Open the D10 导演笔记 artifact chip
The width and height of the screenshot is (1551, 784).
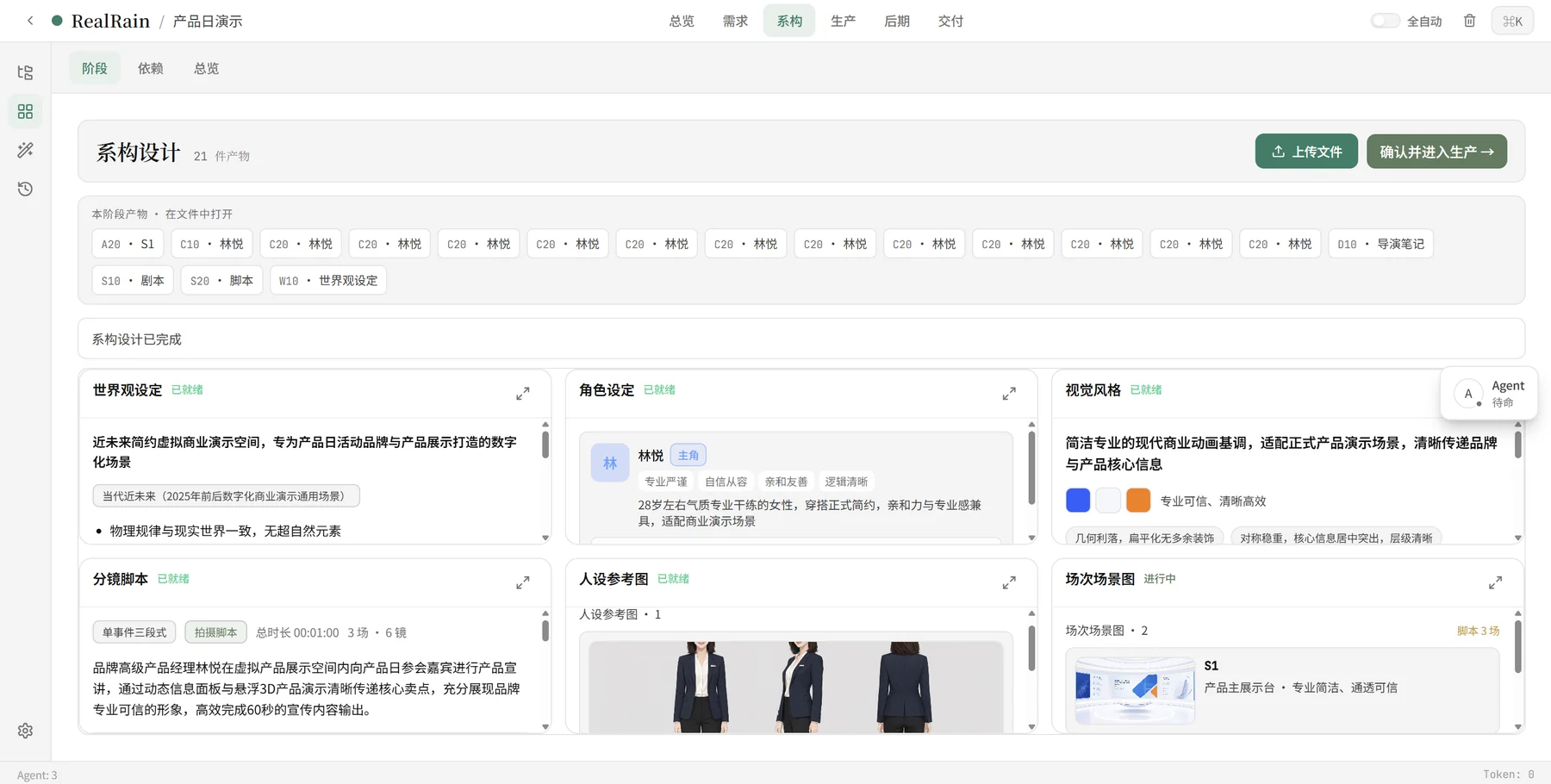click(x=1380, y=244)
